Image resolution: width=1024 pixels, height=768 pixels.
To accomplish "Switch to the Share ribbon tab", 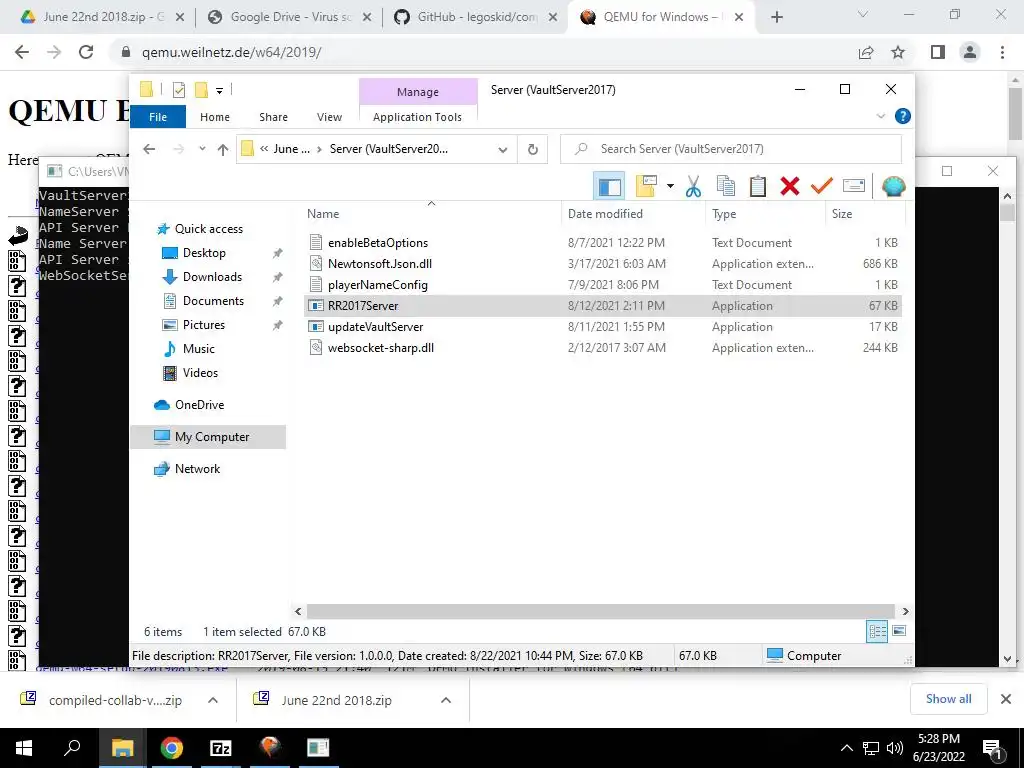I will (273, 117).
